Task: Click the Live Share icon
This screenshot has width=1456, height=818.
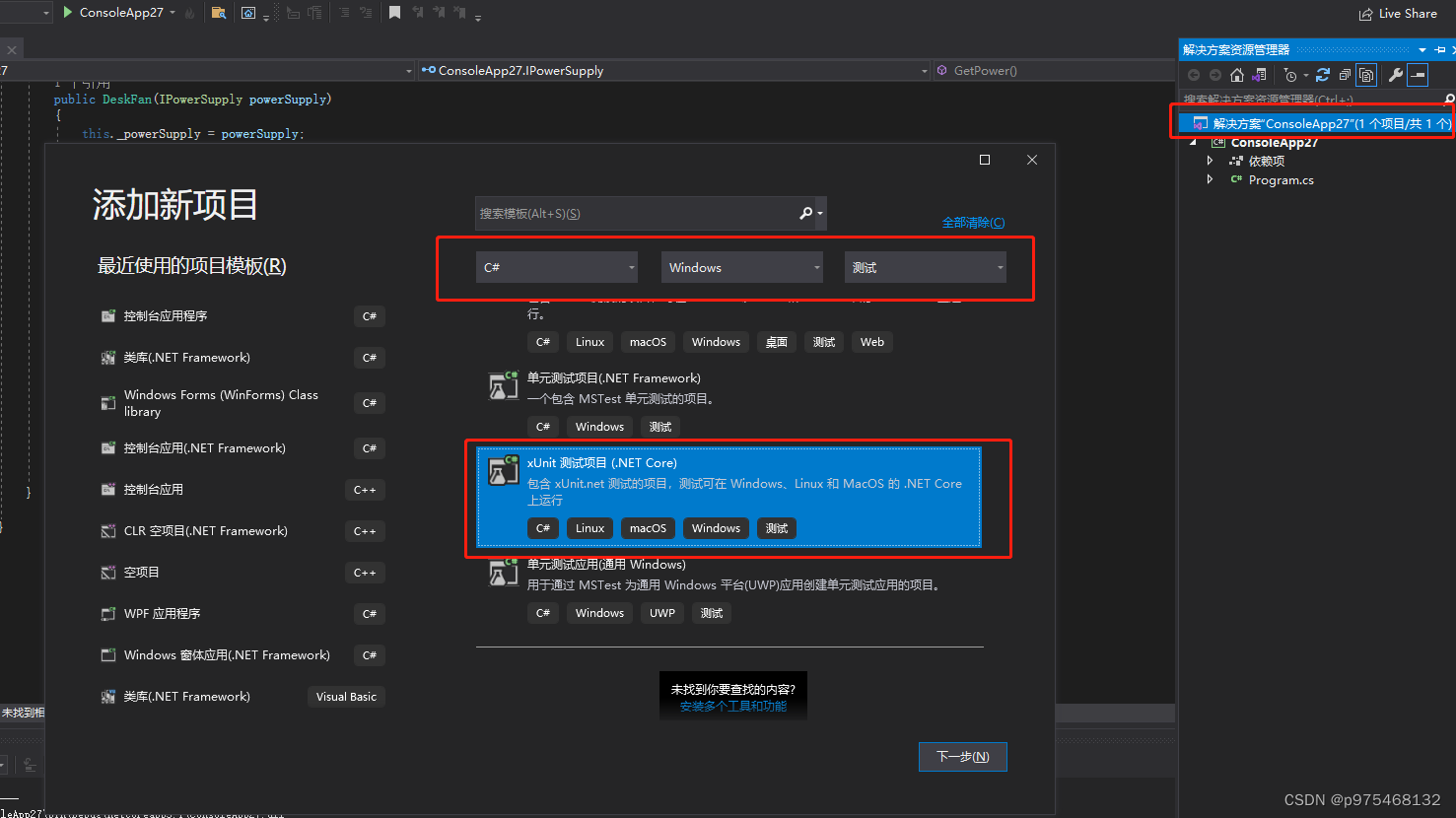Action: pyautogui.click(x=1365, y=14)
